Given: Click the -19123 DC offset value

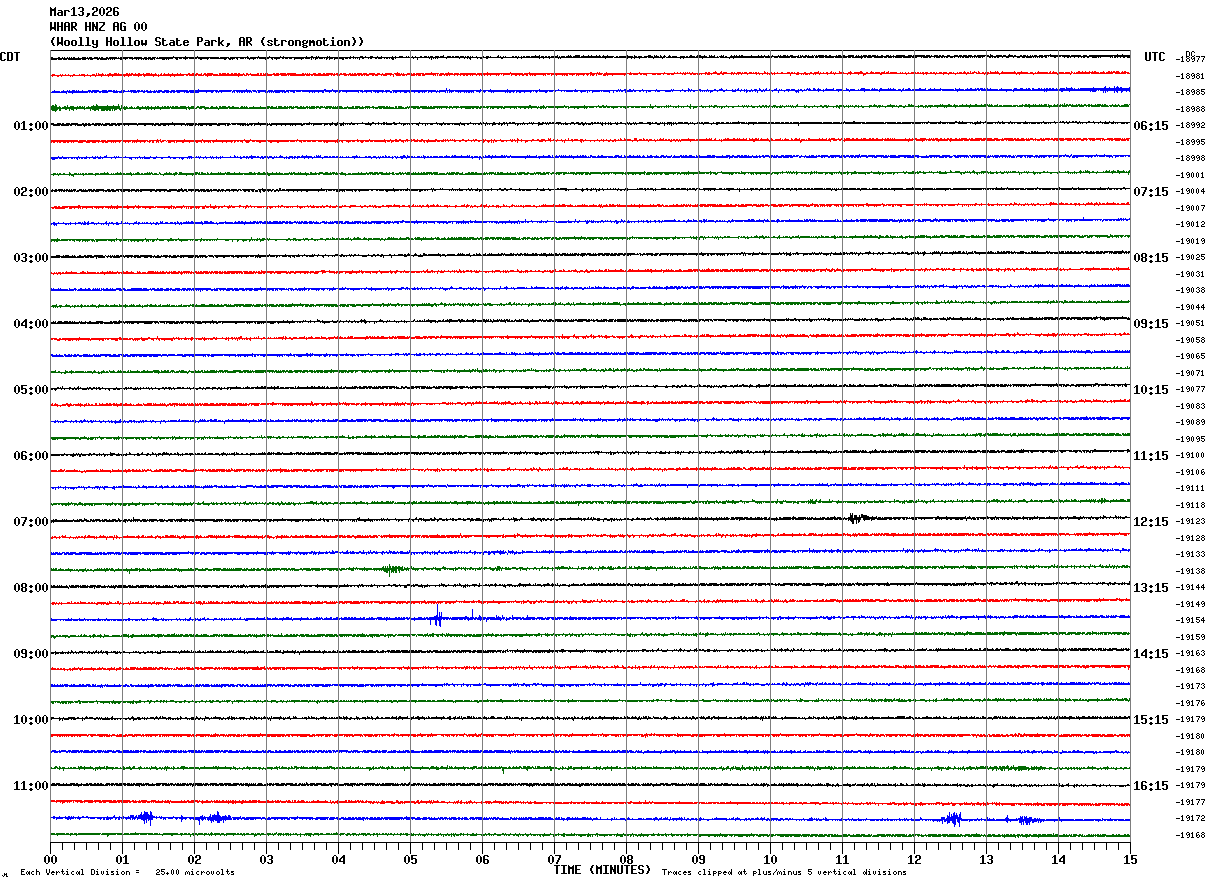Looking at the screenshot, I should pos(1190,522).
